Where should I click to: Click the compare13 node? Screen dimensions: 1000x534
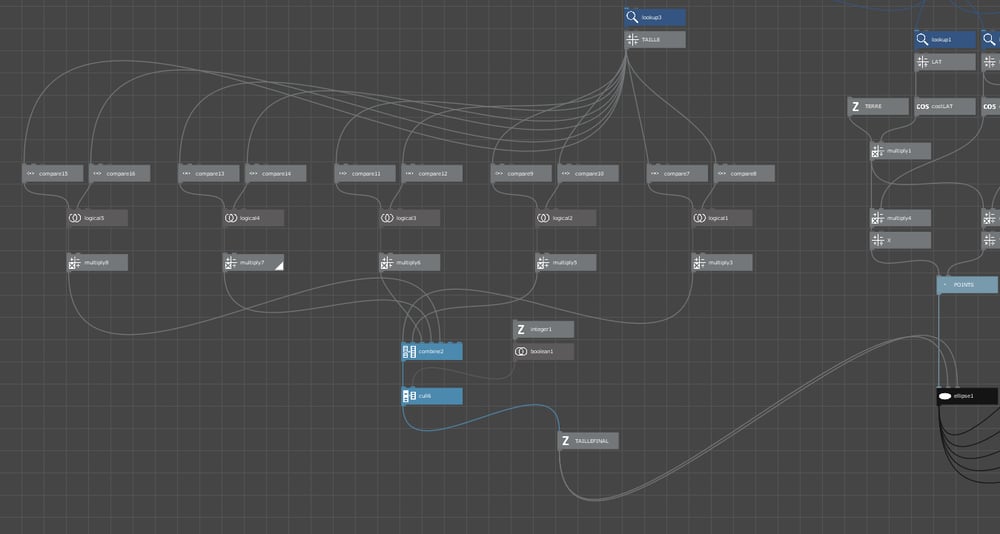click(x=209, y=174)
